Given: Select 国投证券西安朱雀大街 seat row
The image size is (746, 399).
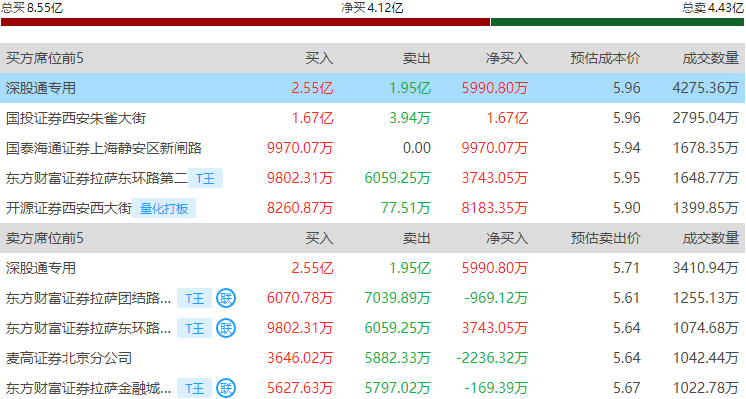Looking at the screenshot, I should (373, 118).
